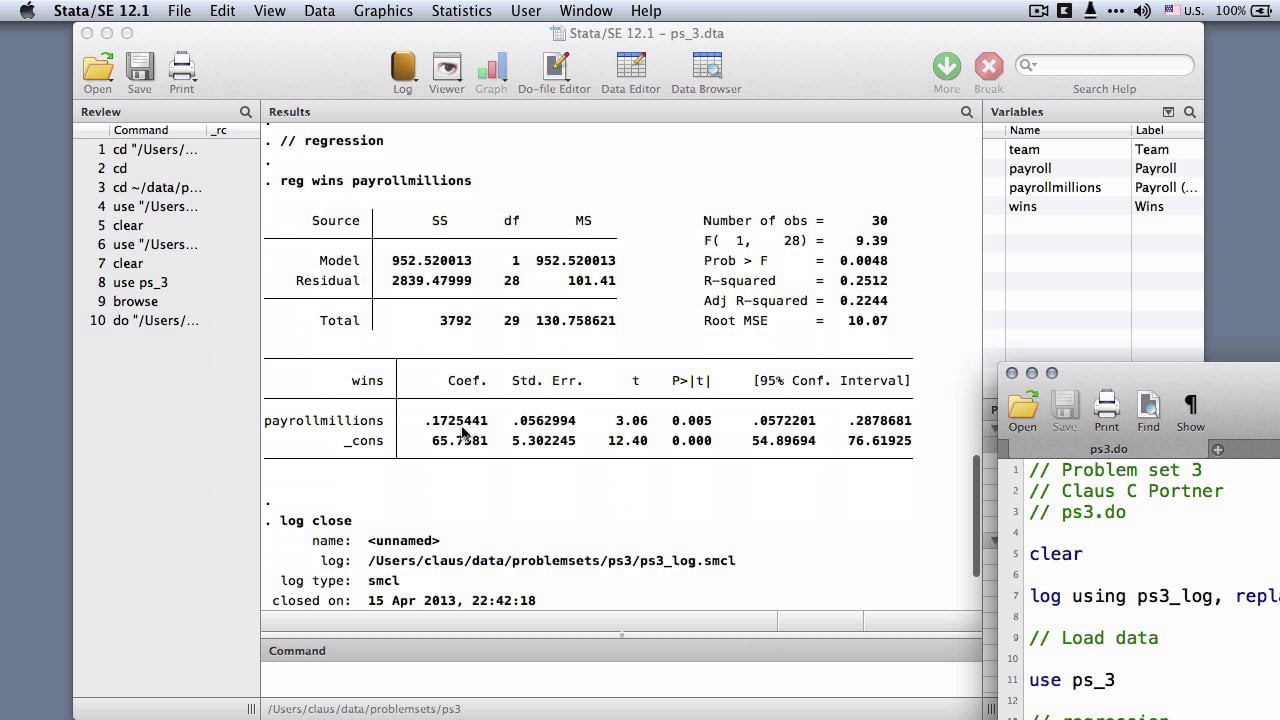
Task: Open the Data Editor
Action: tap(631, 67)
